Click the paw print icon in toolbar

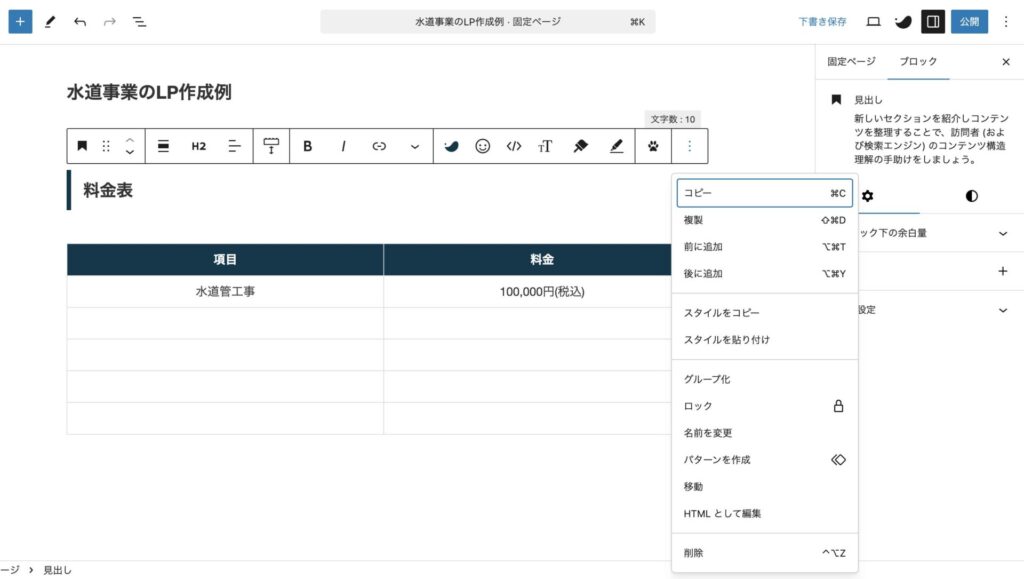(x=653, y=146)
